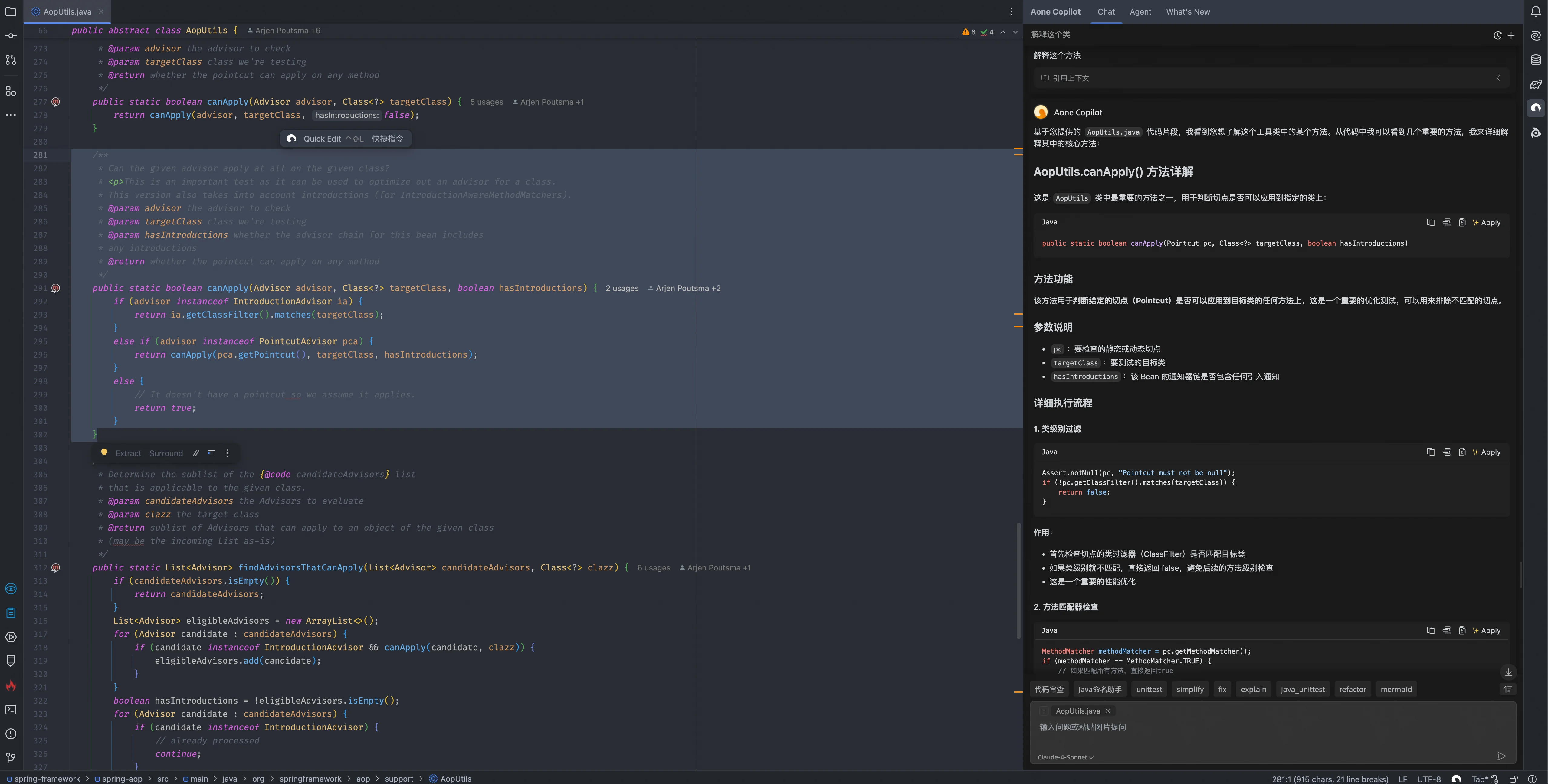This screenshot has height=784, width=1548.
Task: Open the Problems tool window in left sidebar
Action: (11, 733)
